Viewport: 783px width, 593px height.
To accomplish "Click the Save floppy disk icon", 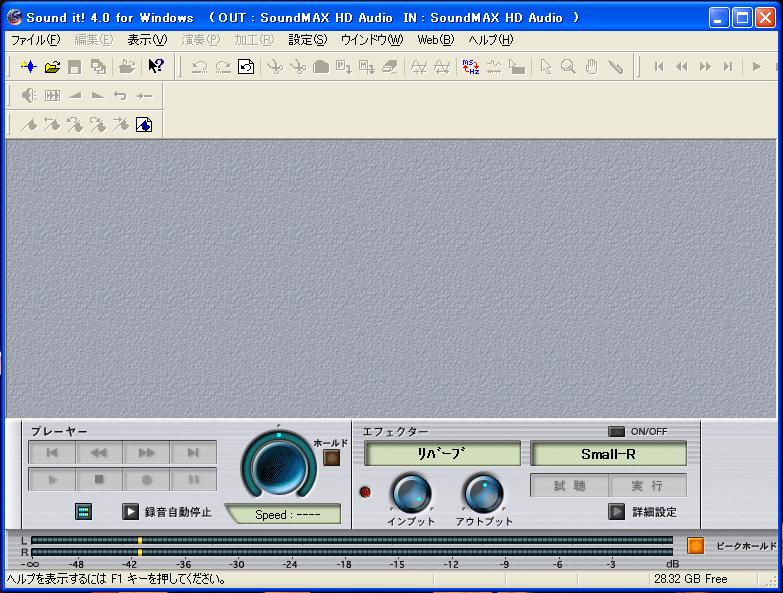I will tap(74, 67).
